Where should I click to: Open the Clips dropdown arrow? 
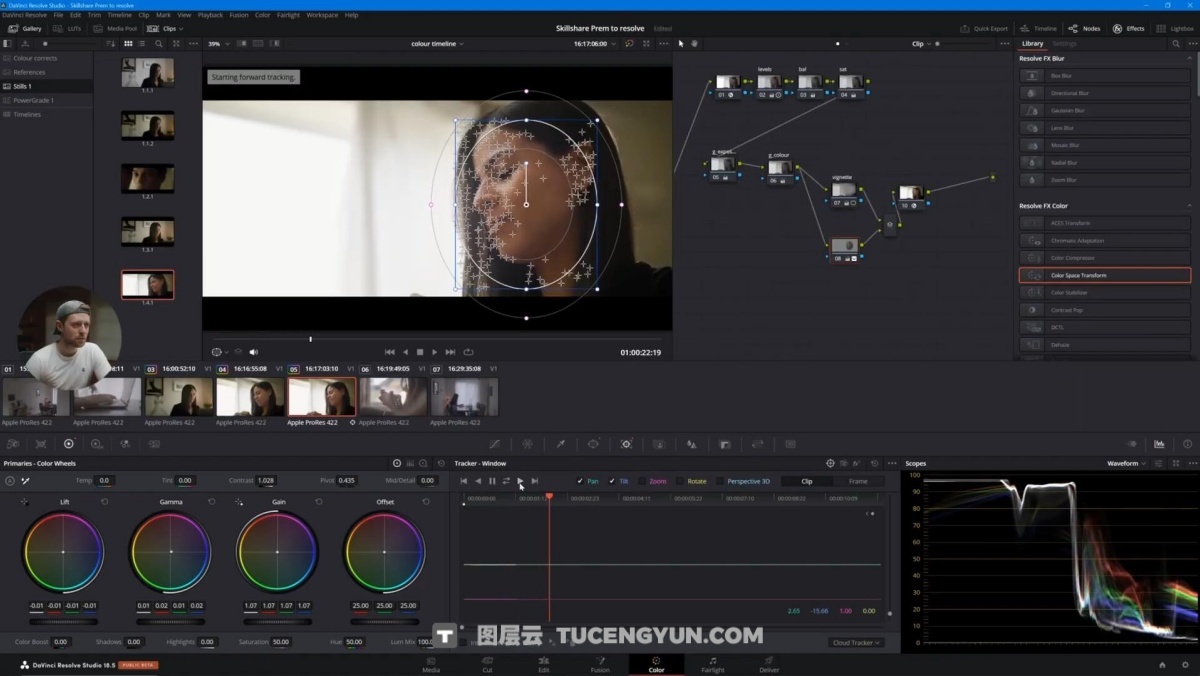(180, 29)
